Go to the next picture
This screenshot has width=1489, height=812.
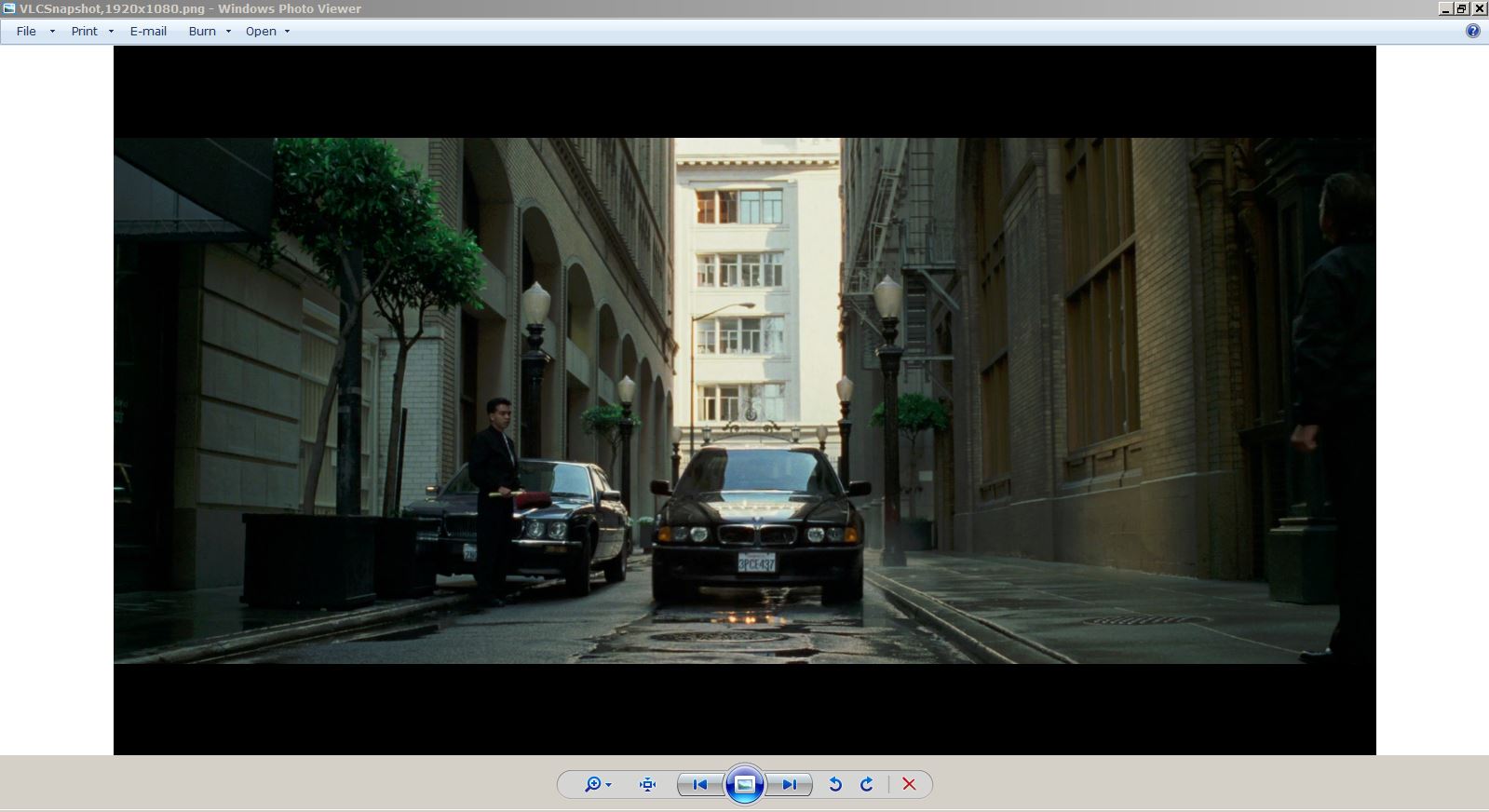coord(789,784)
